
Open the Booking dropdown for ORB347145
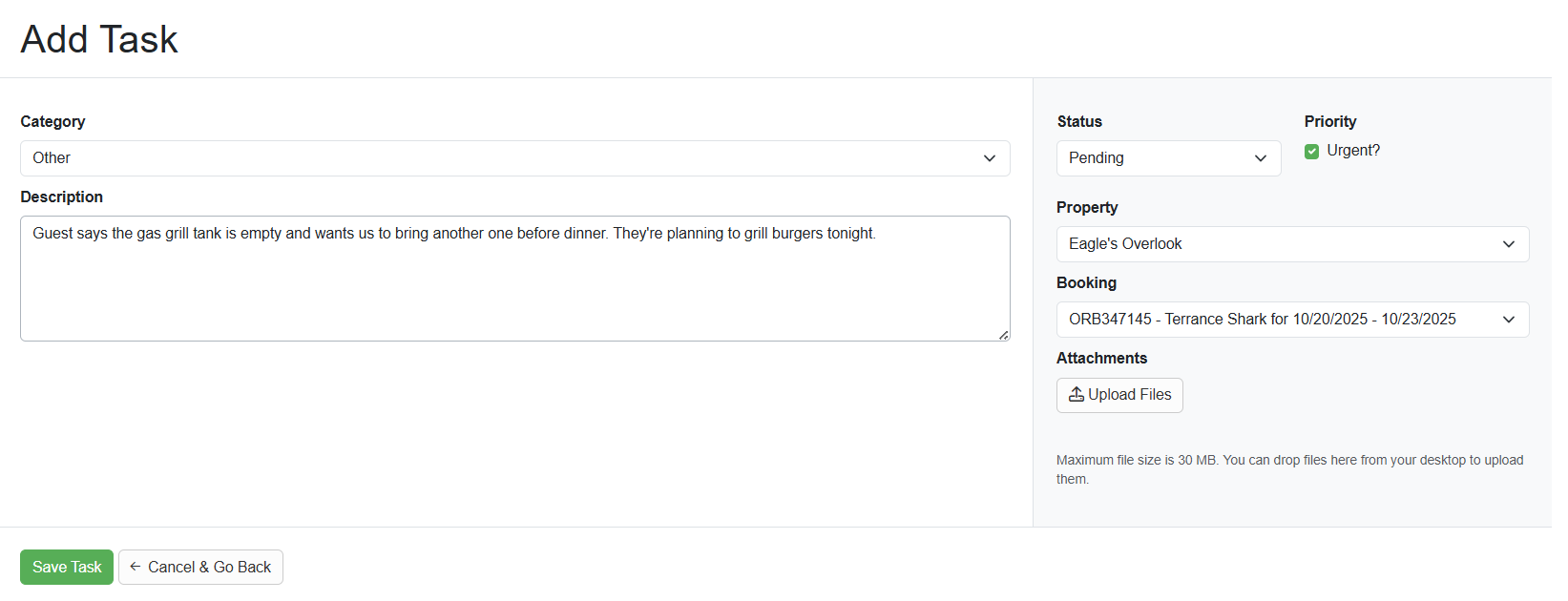[1292, 319]
